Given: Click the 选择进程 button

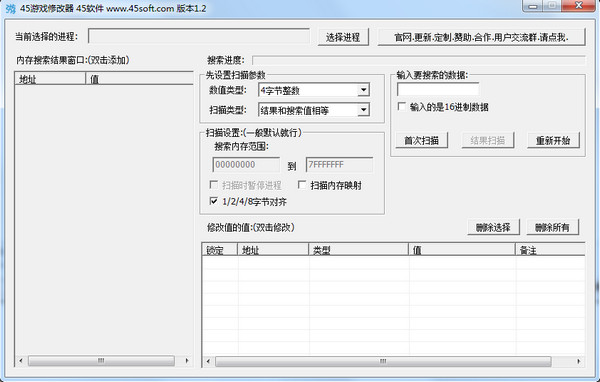Looking at the screenshot, I should click(x=343, y=37).
